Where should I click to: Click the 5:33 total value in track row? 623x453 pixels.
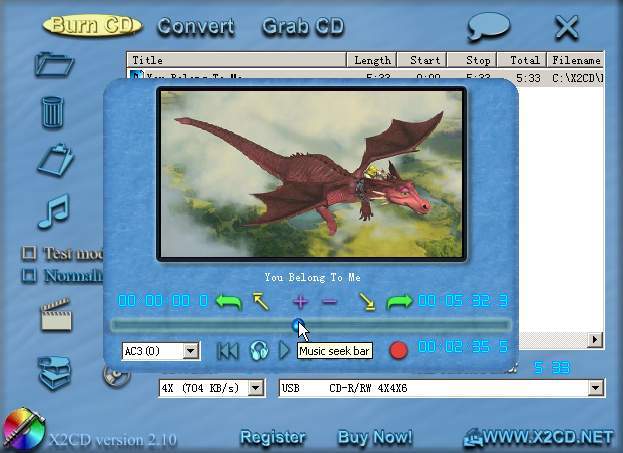[528, 78]
